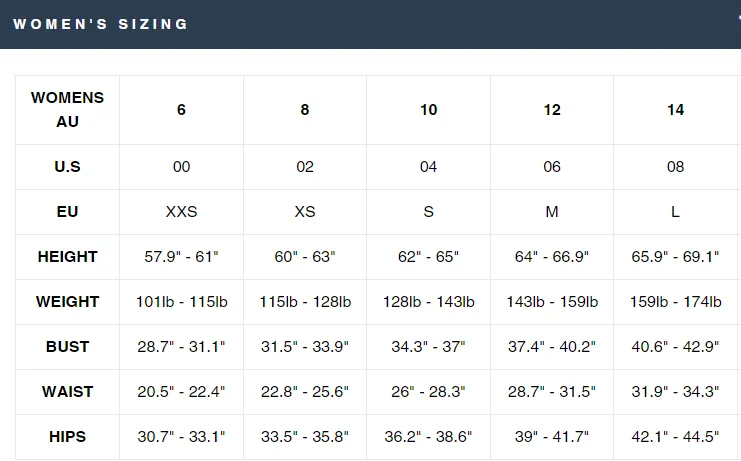Click the 64" - 66.9" height cell
This screenshot has height=461, width=741.
552,256
